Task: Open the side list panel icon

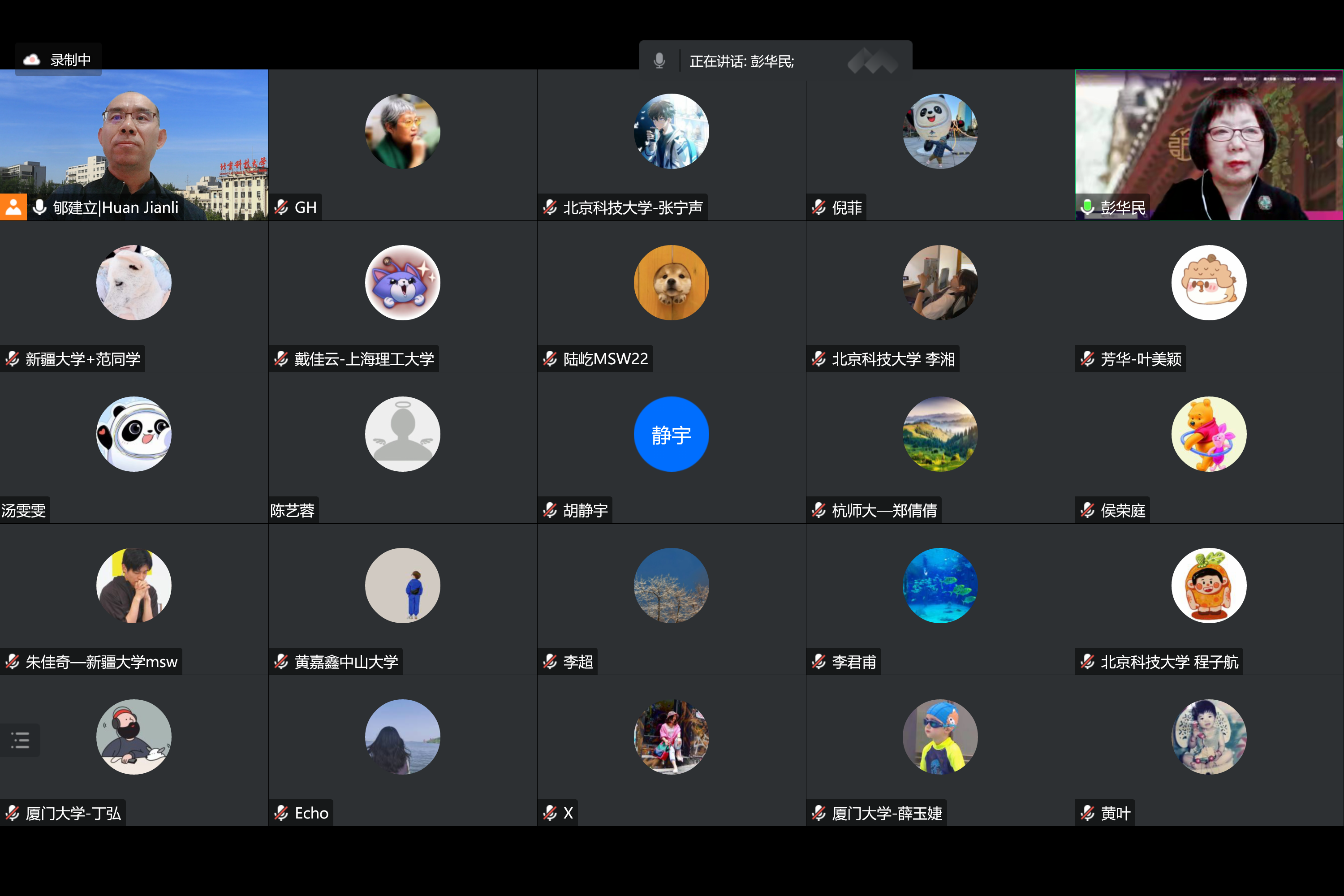Action: 20,740
